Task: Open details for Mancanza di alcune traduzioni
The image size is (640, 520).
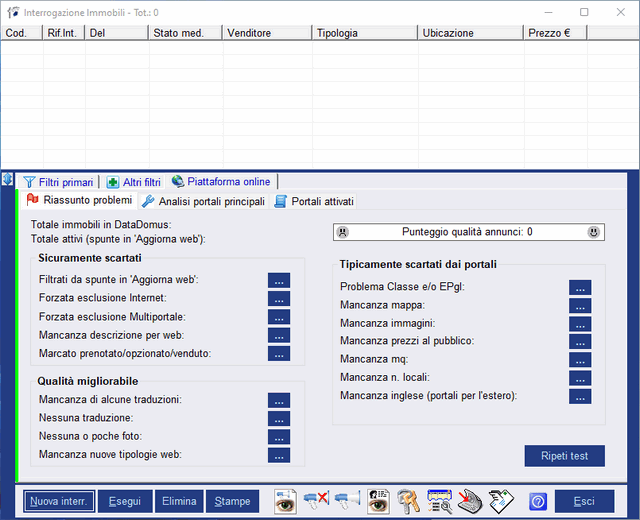Action: [279, 400]
